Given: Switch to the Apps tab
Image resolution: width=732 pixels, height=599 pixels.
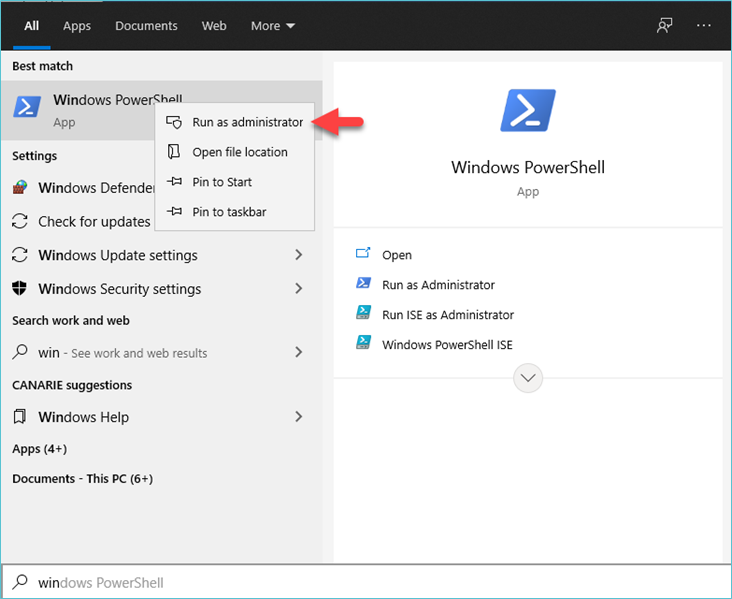Looking at the screenshot, I should (77, 26).
